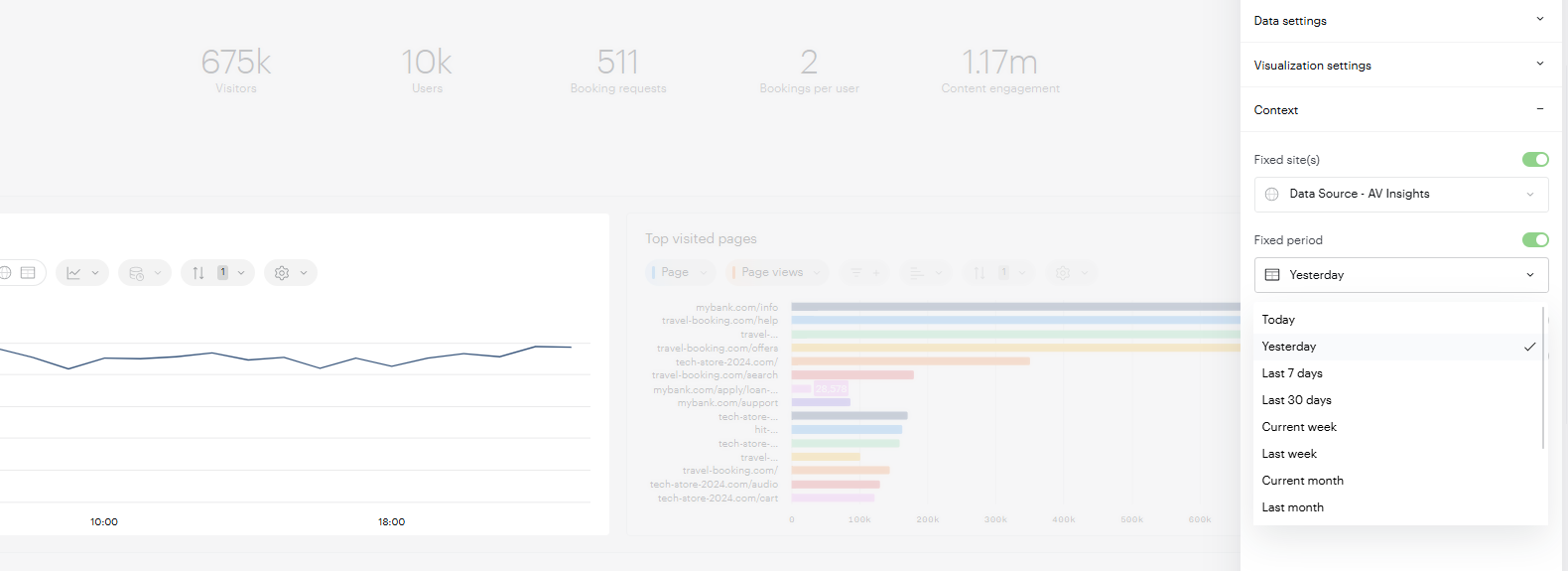The height and width of the screenshot is (571, 1568).
Task: Click the checkmark next to Yesterday
Action: (x=1529, y=347)
